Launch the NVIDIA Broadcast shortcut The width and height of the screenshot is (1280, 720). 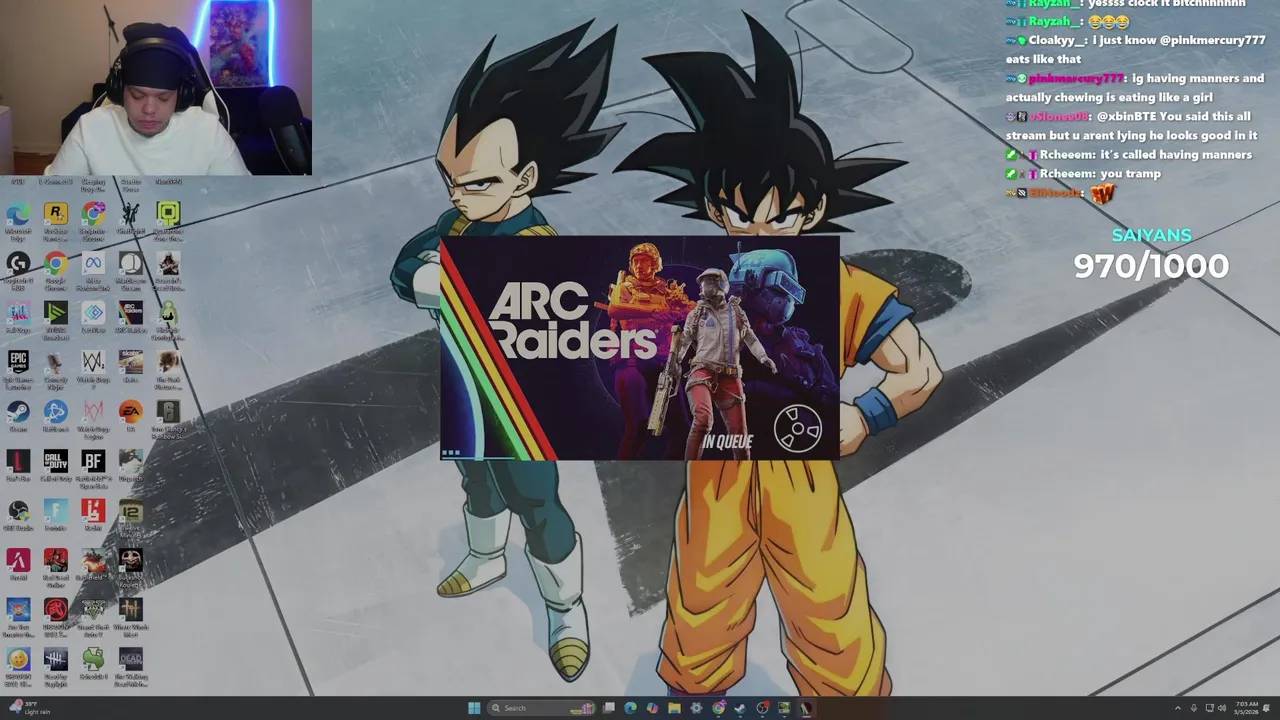point(55,321)
